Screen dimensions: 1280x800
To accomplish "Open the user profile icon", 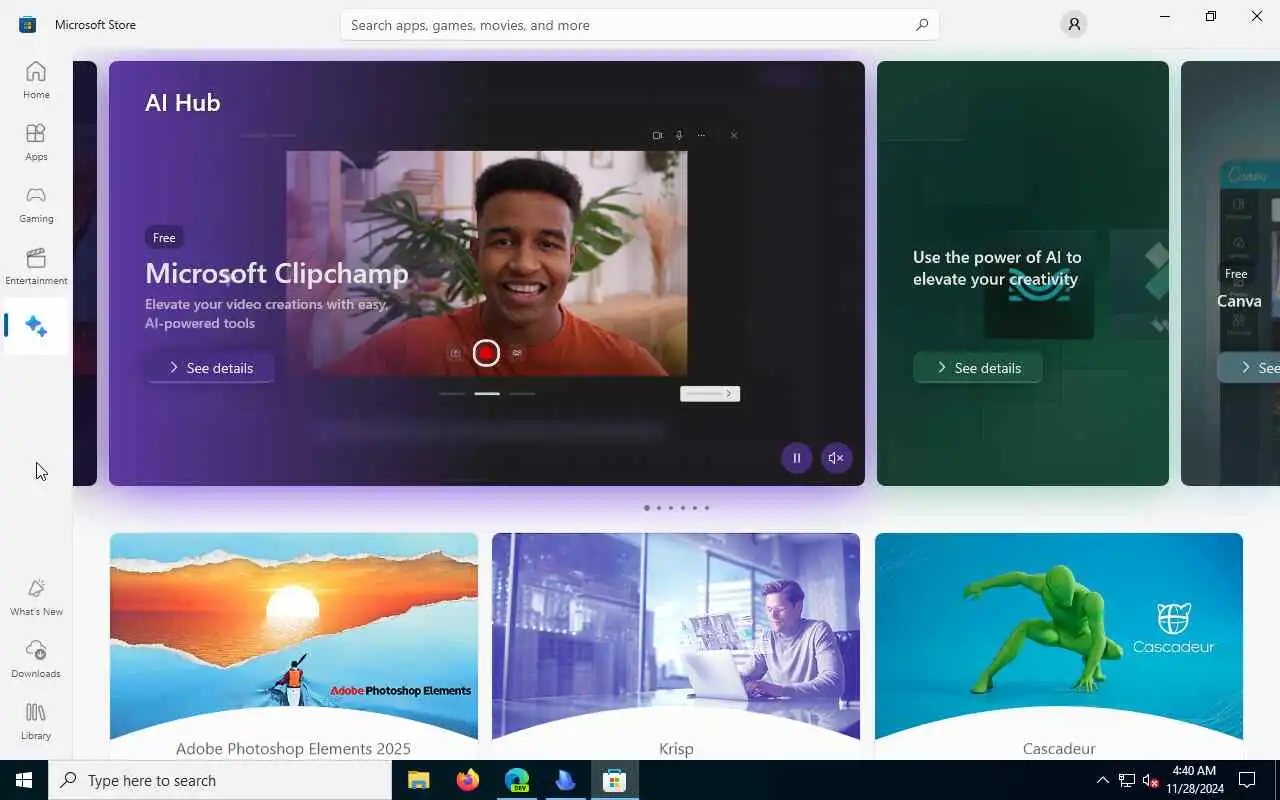I will click(x=1074, y=25).
